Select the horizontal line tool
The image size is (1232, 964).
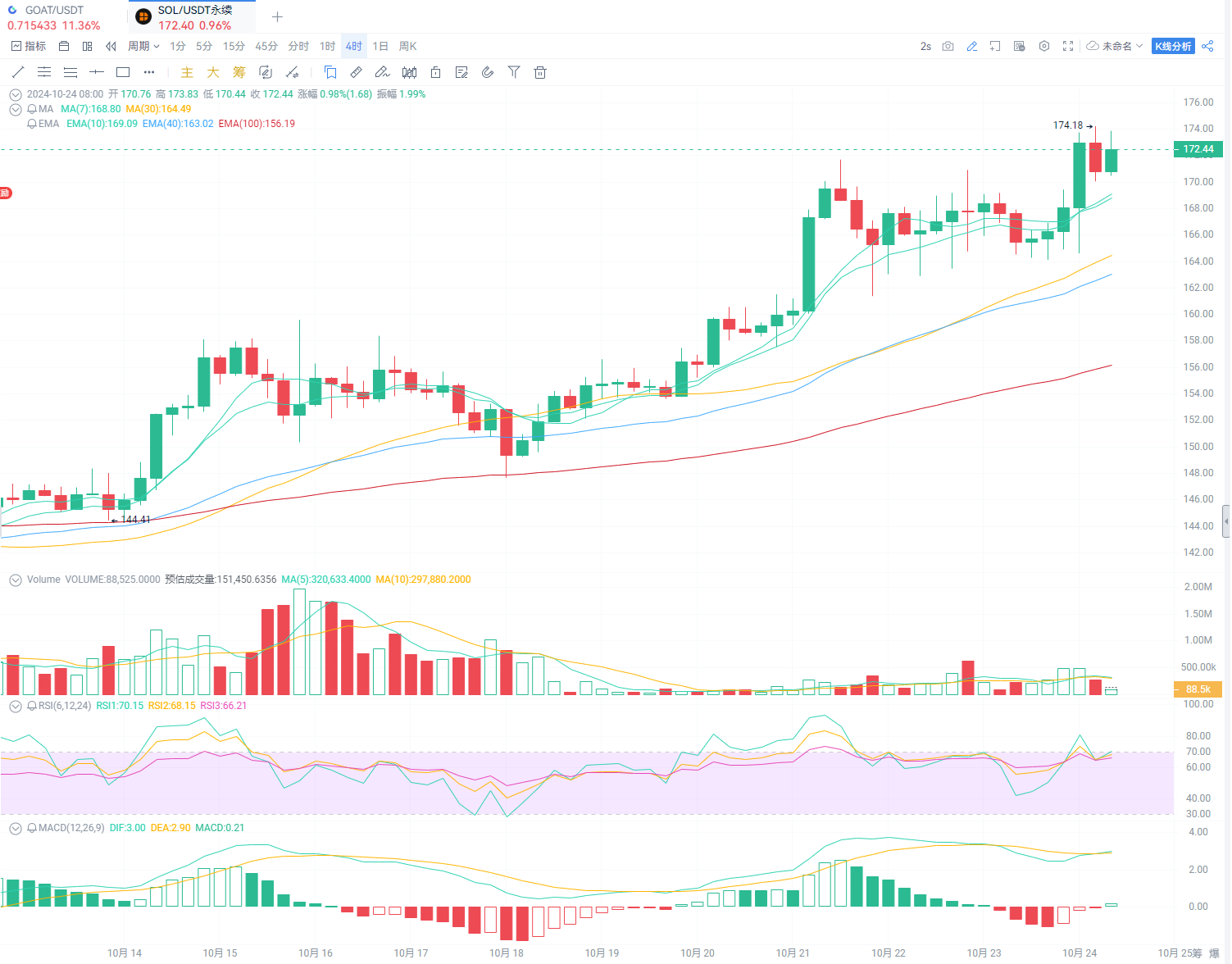point(97,72)
